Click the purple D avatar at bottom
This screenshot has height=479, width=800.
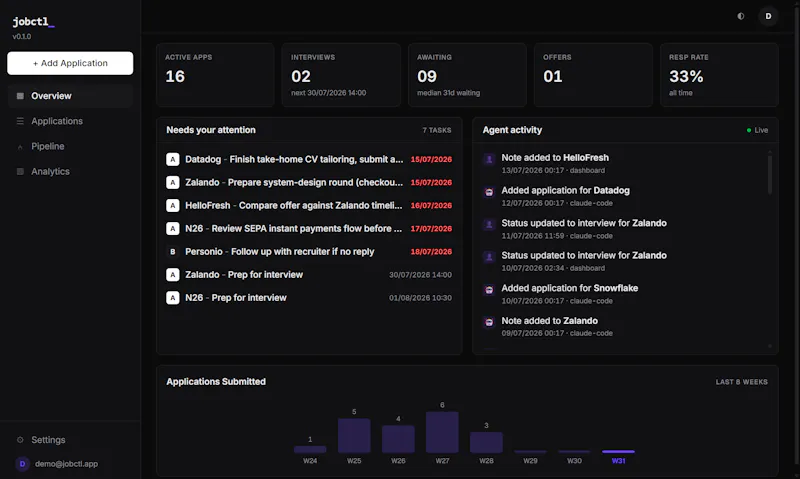click(x=22, y=464)
